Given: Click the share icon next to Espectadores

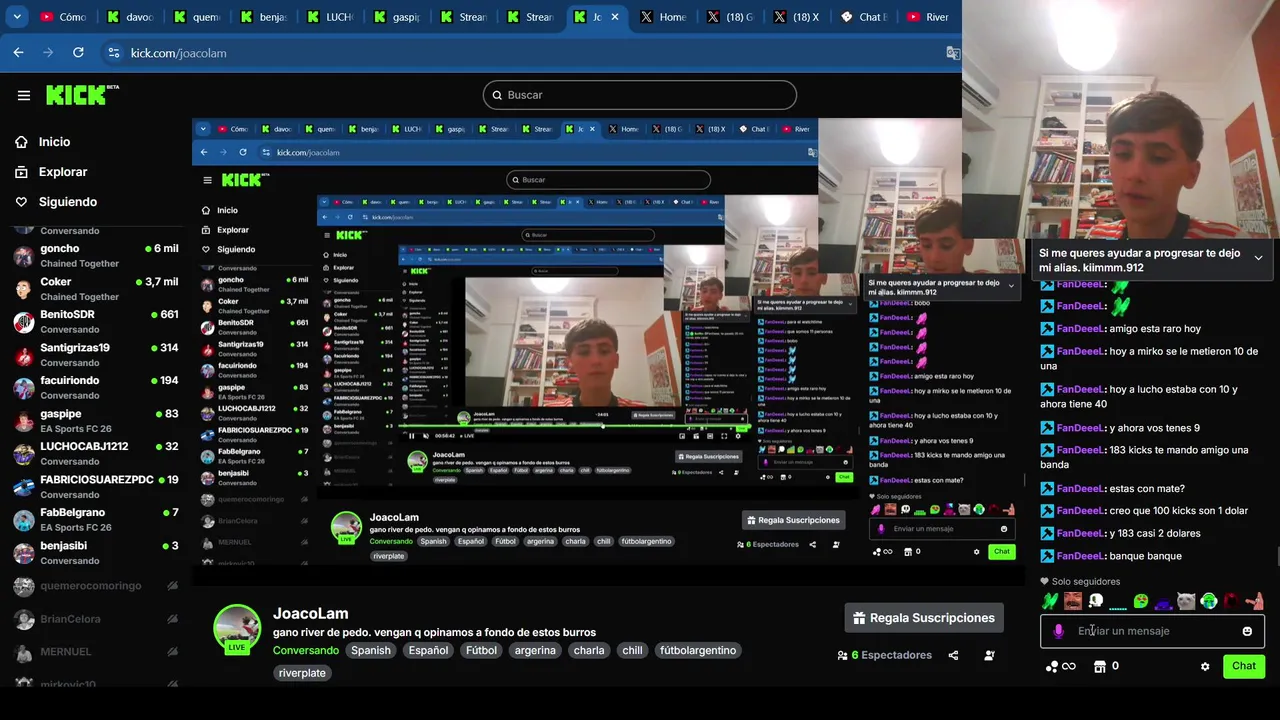Looking at the screenshot, I should pos(953,655).
